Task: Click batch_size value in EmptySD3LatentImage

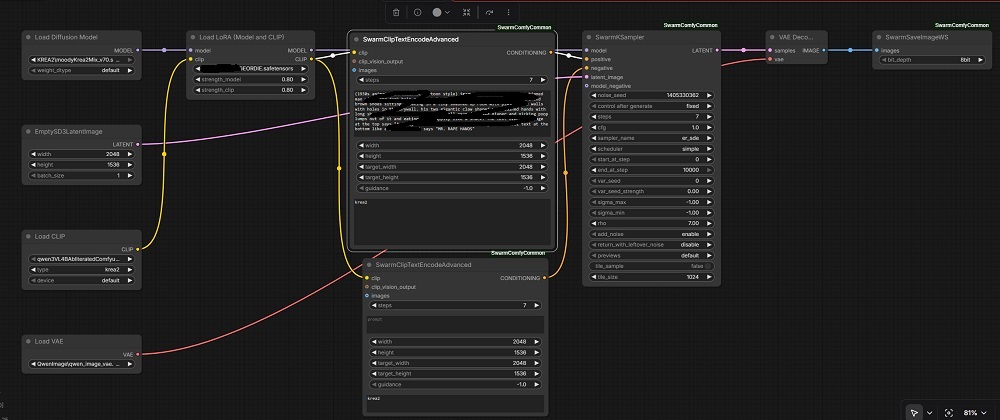Action: (x=82, y=175)
